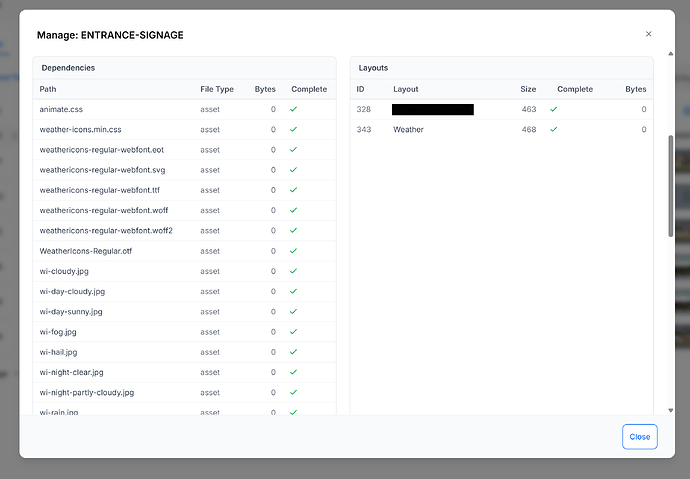Select the wi-fog.jpg path
The image size is (690, 479).
(58, 332)
